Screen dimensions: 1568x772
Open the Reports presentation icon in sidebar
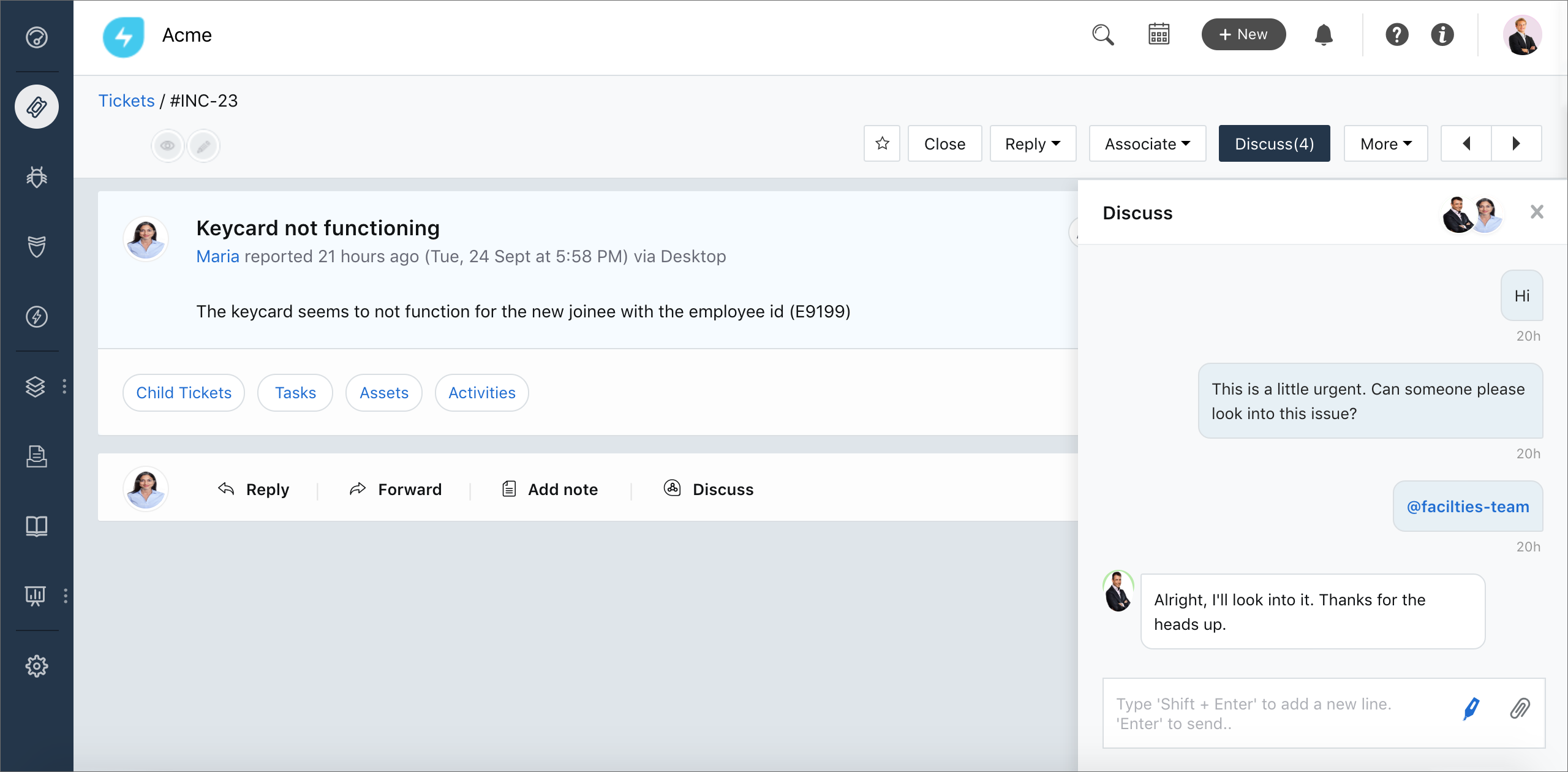[36, 596]
